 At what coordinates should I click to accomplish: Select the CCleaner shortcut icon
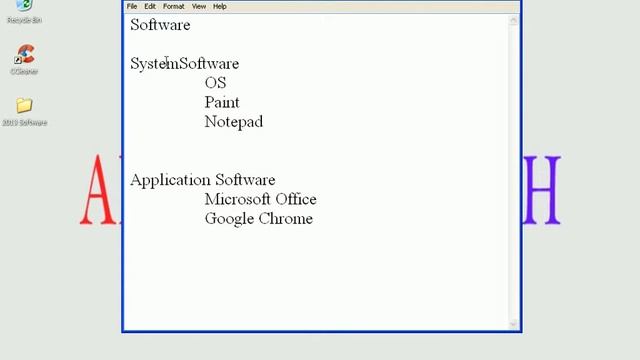(x=24, y=60)
